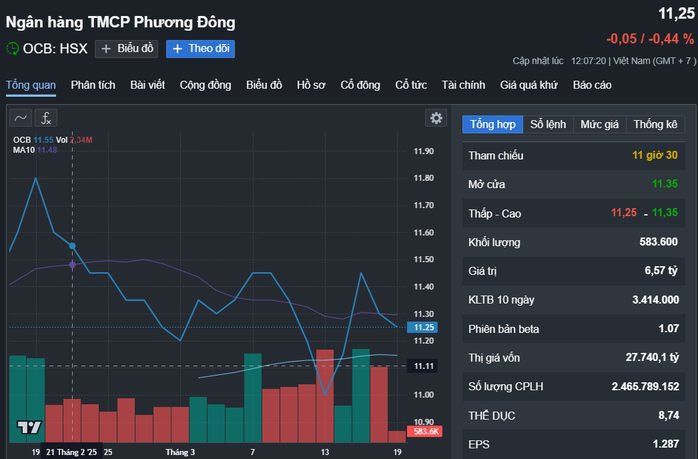Open chart settings gear icon

click(436, 118)
